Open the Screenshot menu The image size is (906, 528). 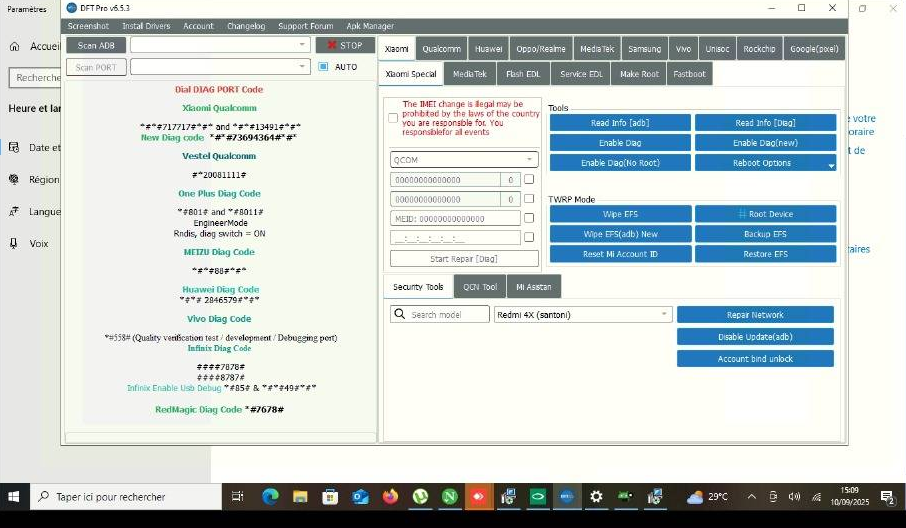pos(88,26)
